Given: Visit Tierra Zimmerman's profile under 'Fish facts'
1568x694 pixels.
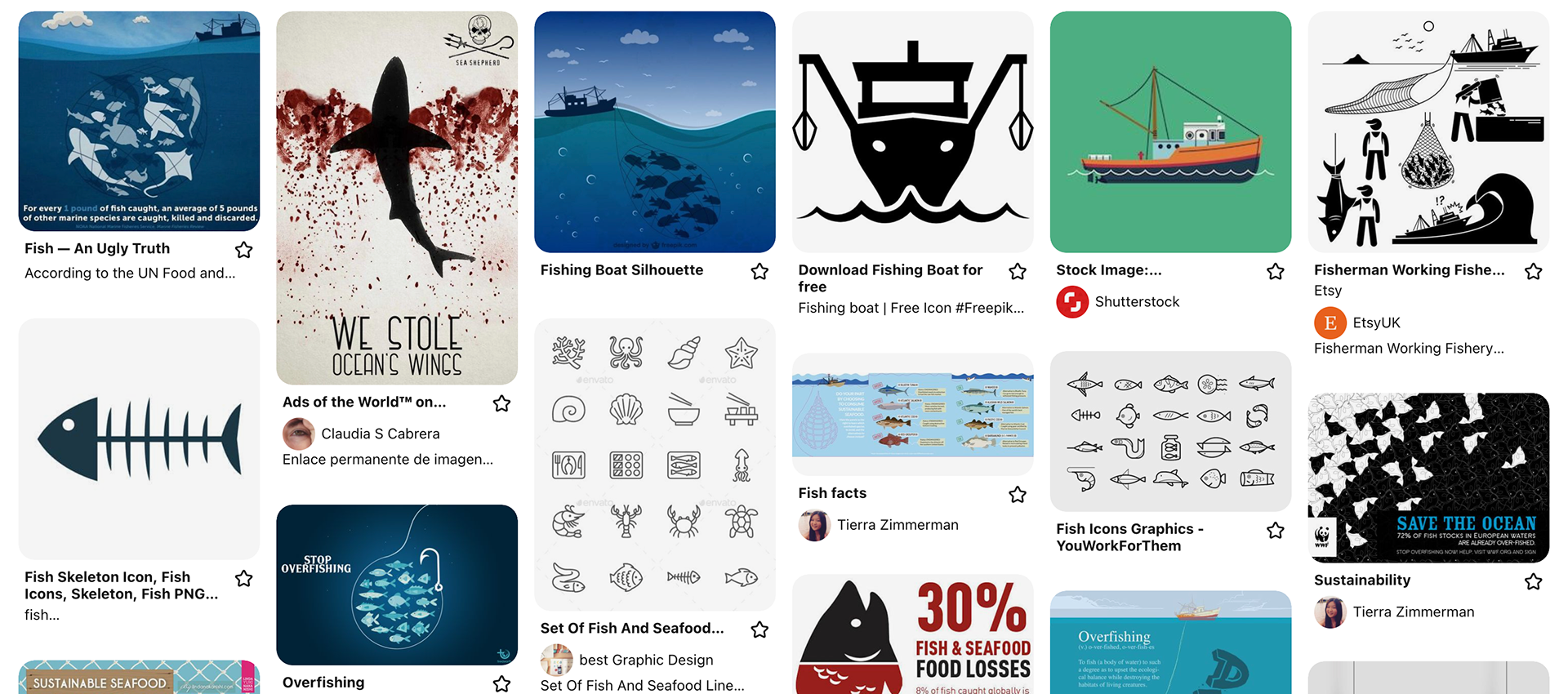Looking at the screenshot, I should pyautogui.click(x=898, y=525).
